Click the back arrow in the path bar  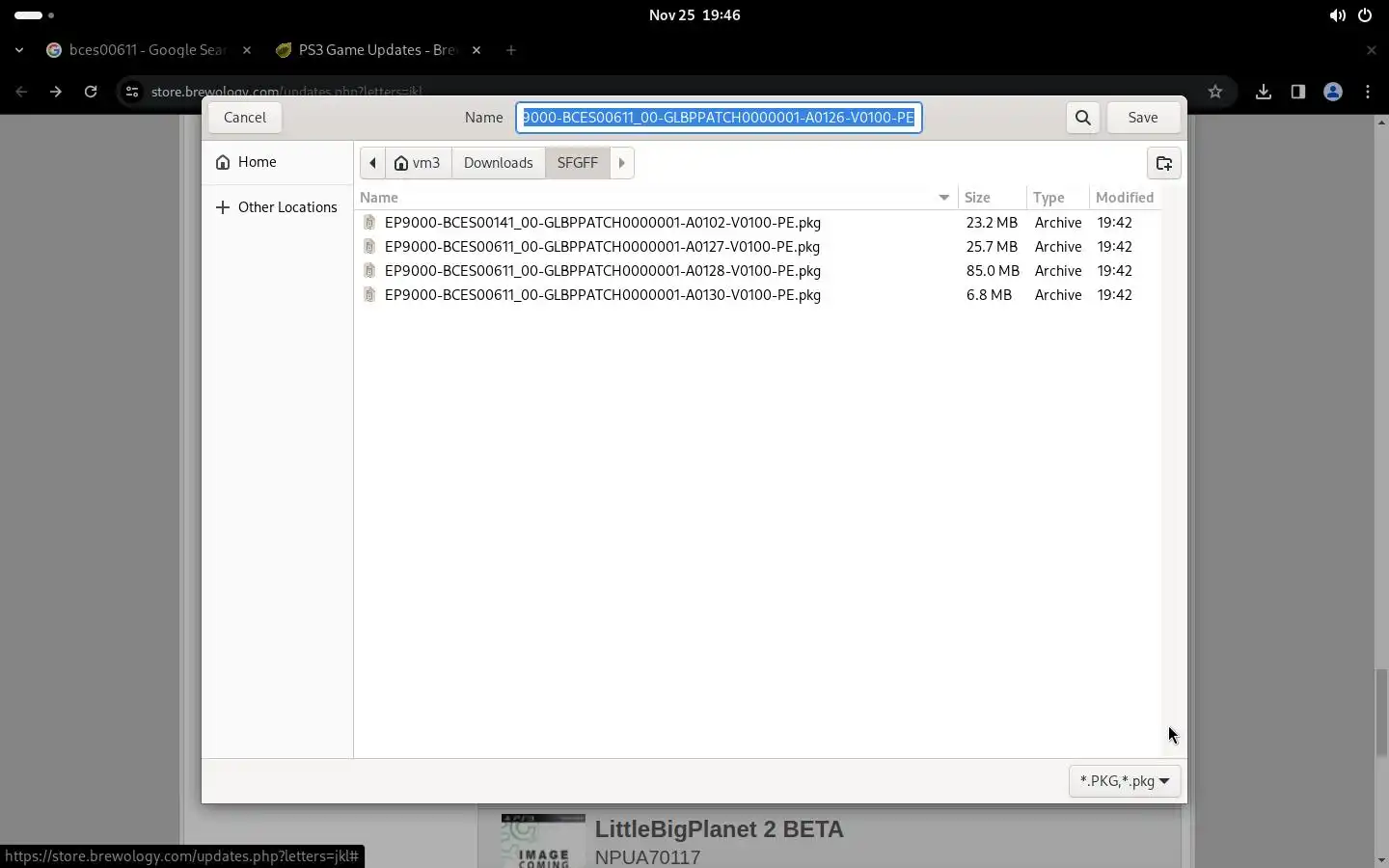(x=372, y=163)
